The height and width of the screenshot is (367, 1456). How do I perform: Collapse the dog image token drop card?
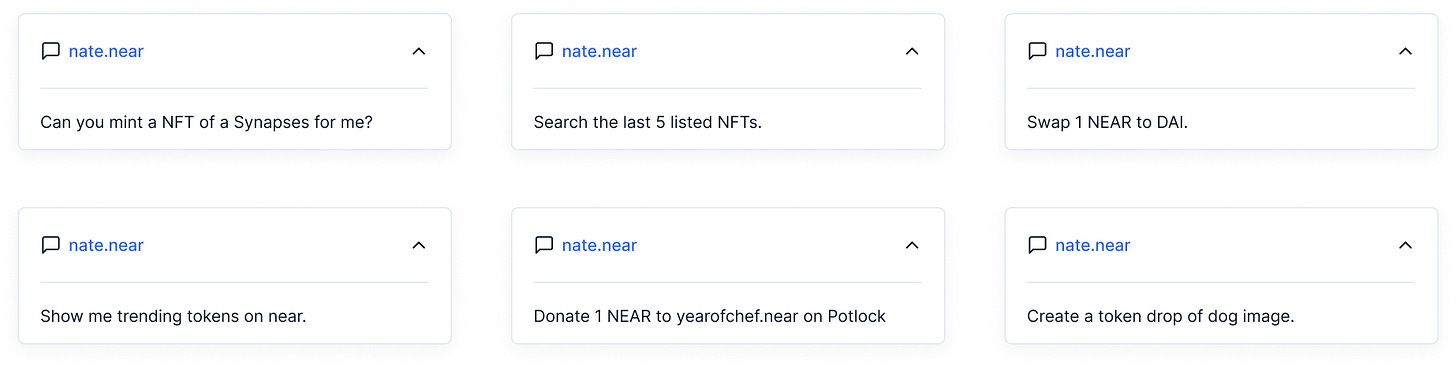1405,245
